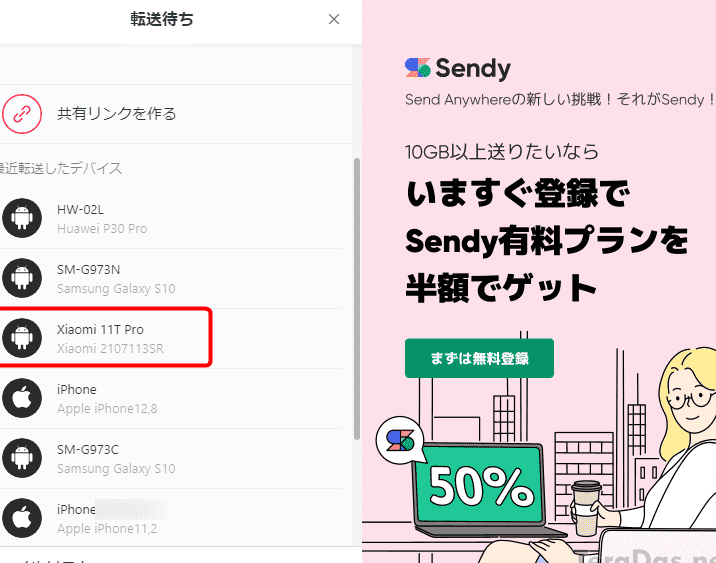Click Android icon beside SM-G973N

point(21,278)
